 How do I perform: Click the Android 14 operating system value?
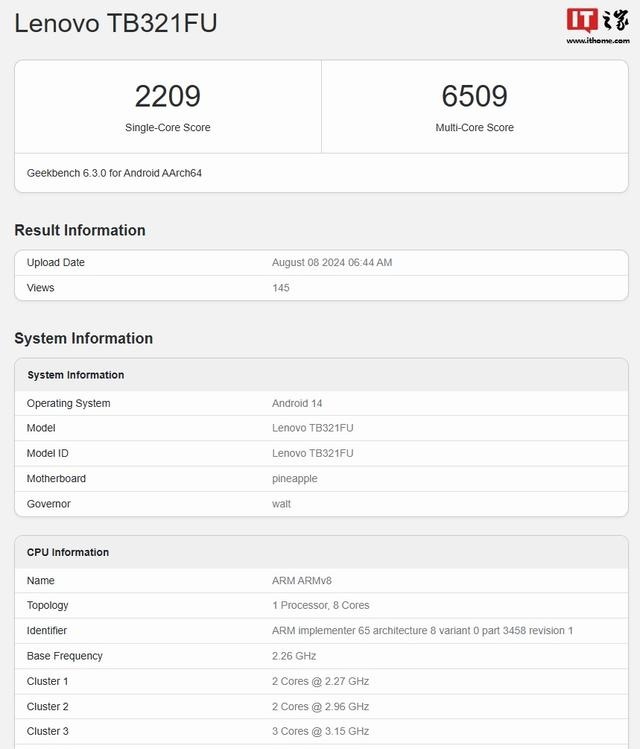coord(297,404)
